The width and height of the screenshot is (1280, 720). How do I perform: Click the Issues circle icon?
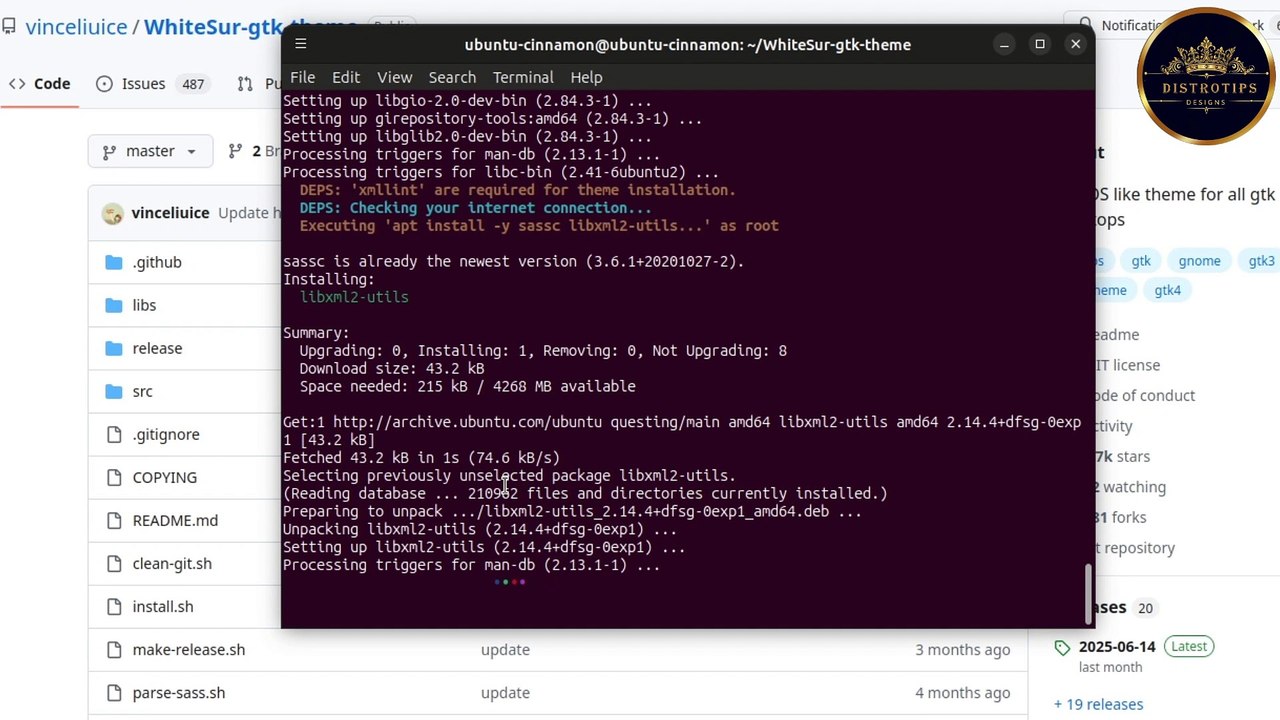click(104, 84)
